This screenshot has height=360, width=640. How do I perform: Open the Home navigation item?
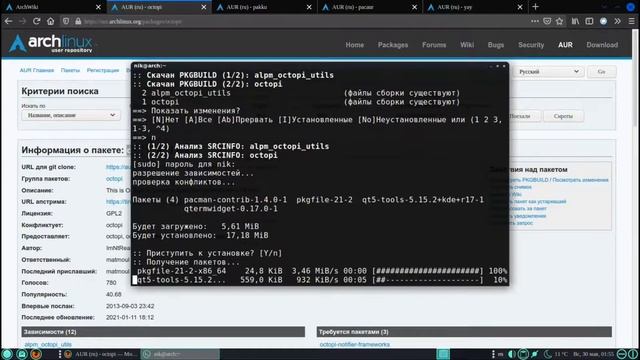click(x=355, y=45)
